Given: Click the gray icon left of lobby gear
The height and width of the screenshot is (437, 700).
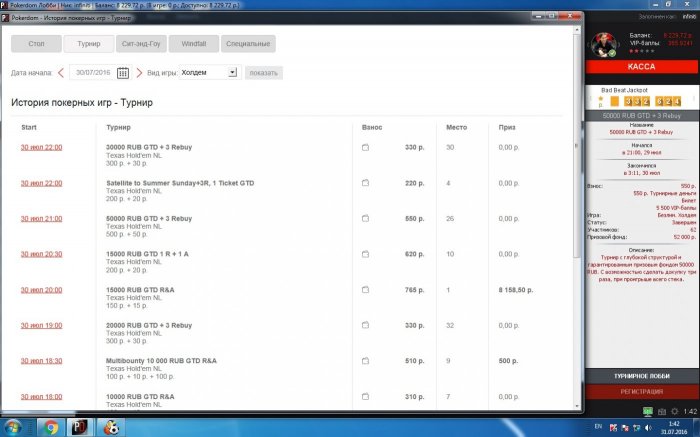Looking at the screenshot, I should pos(662,411).
